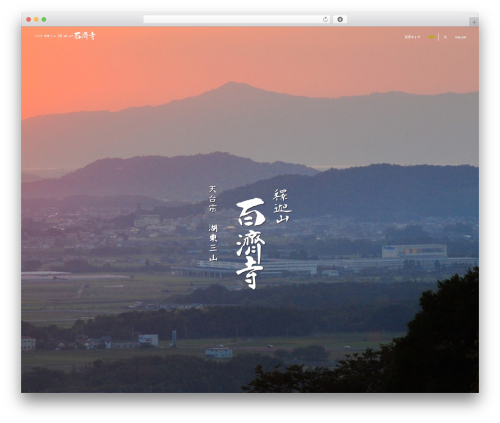Click the large 百濟寺 calligraphy title
Image resolution: width=500 pixels, height=423 pixels.
point(251,244)
